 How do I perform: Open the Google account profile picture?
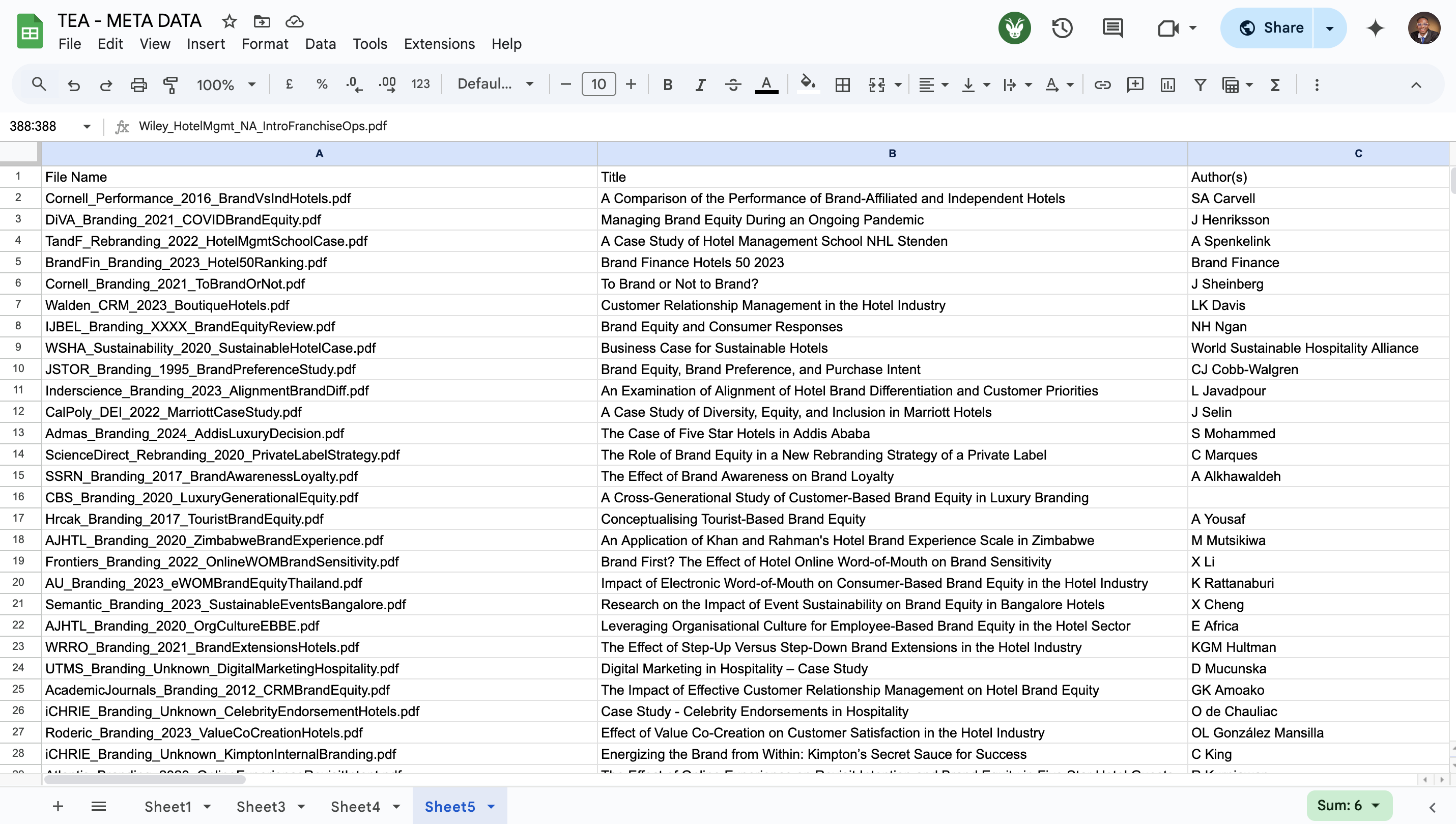click(1424, 27)
